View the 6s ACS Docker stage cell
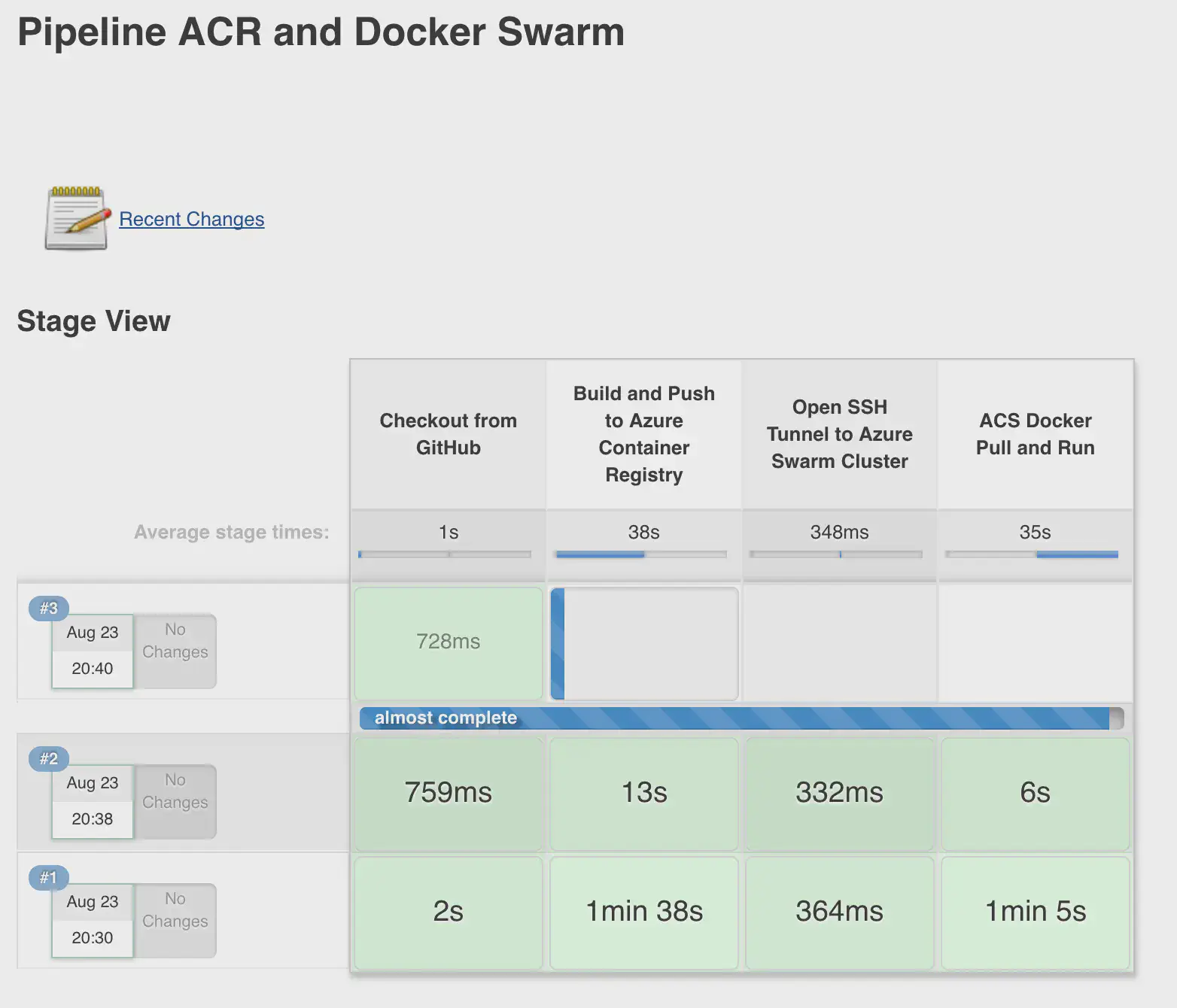This screenshot has height=1008, width=1177. pos(1035,793)
